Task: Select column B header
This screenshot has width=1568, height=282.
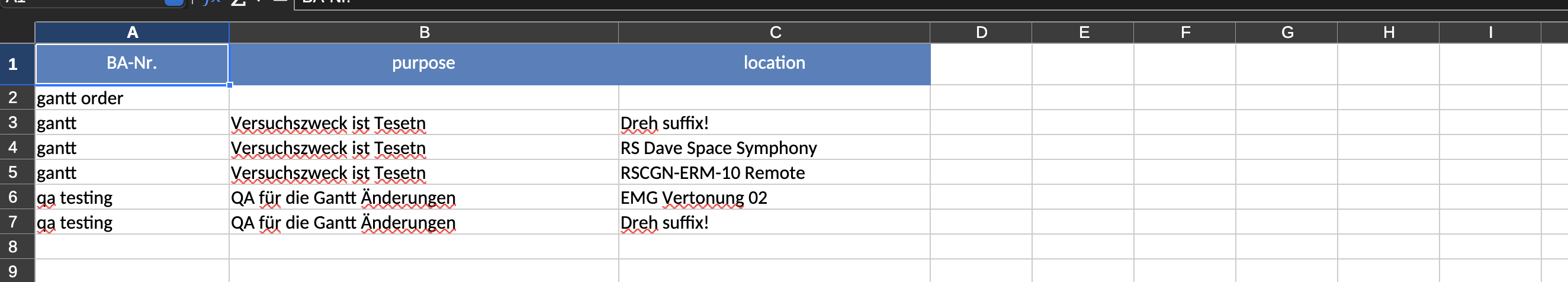Action: [423, 32]
